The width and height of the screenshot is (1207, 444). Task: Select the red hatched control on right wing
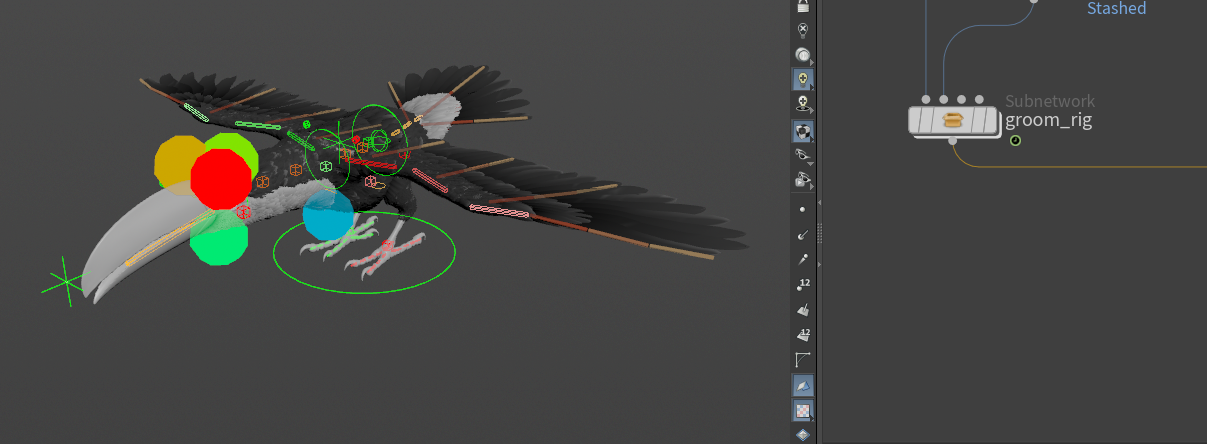pos(499,210)
